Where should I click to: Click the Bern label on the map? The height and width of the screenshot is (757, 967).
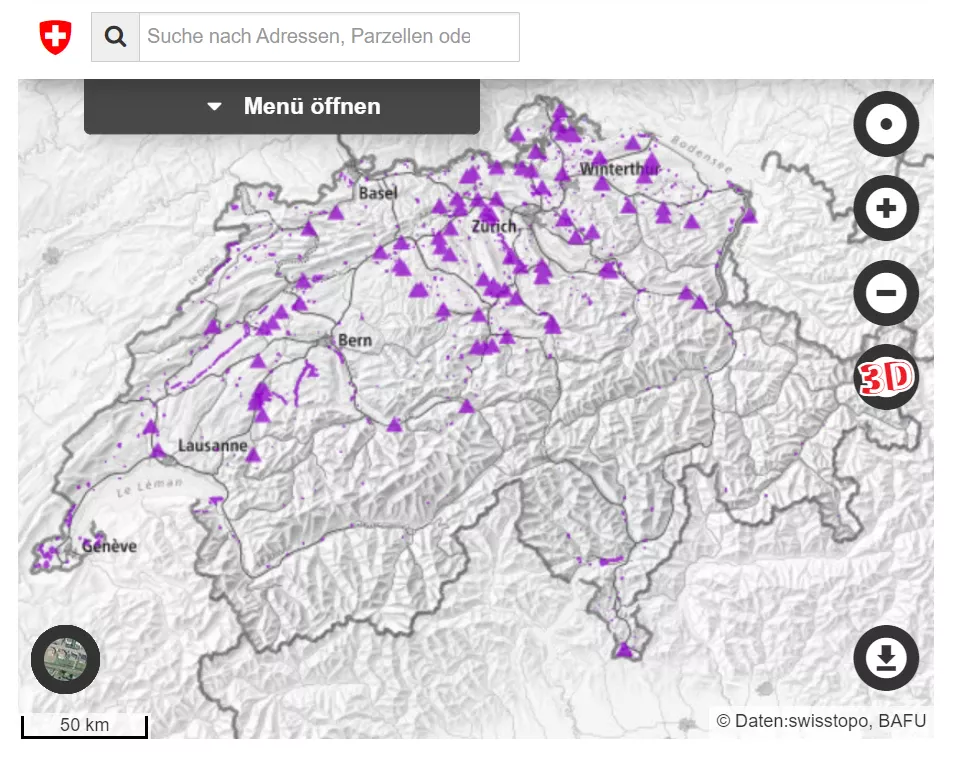coord(355,340)
